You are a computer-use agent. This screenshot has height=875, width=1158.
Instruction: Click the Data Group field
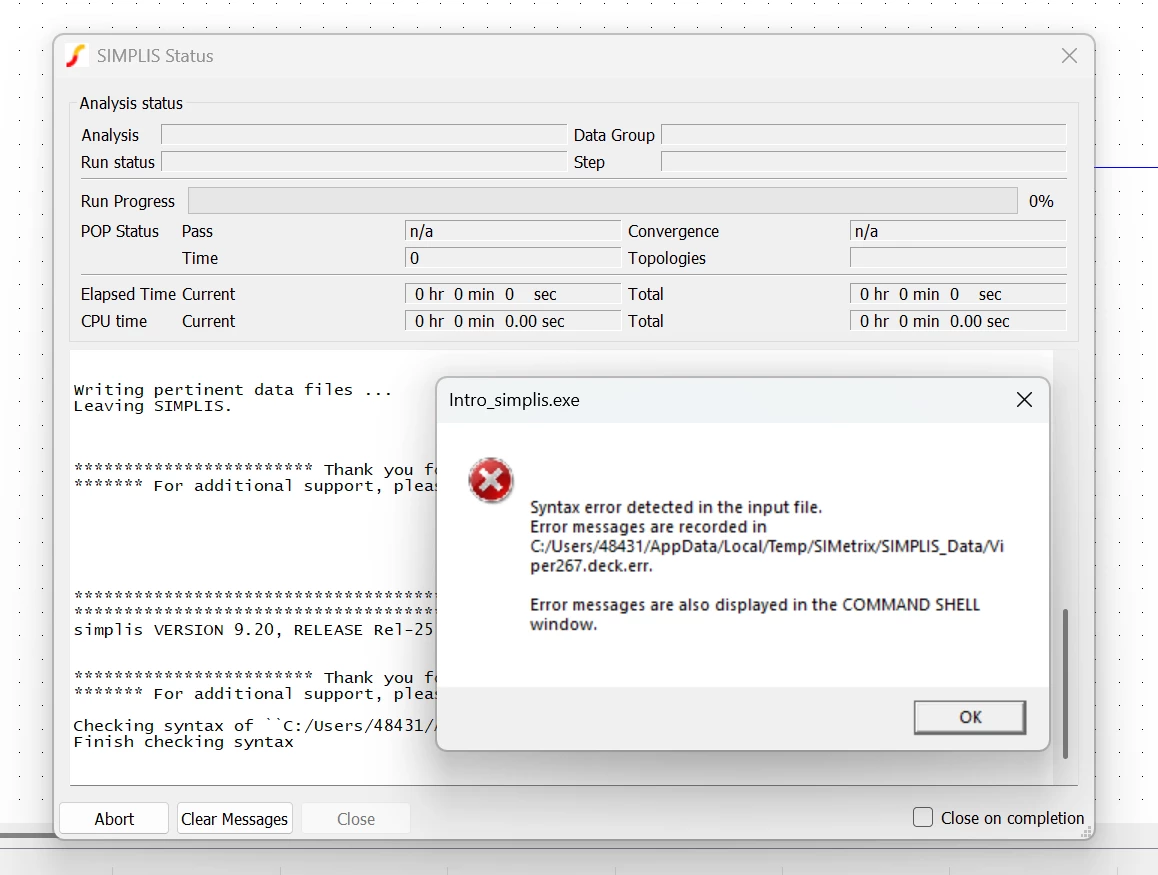click(863, 134)
